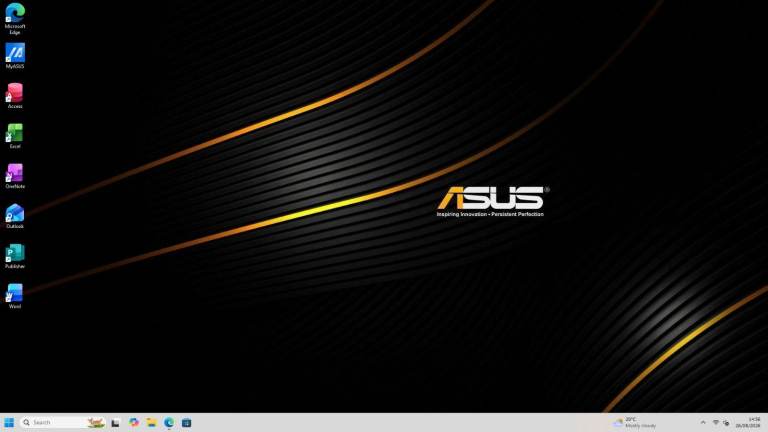Select the Access desktop shortcut
Image resolution: width=768 pixels, height=432 pixels.
click(15, 96)
